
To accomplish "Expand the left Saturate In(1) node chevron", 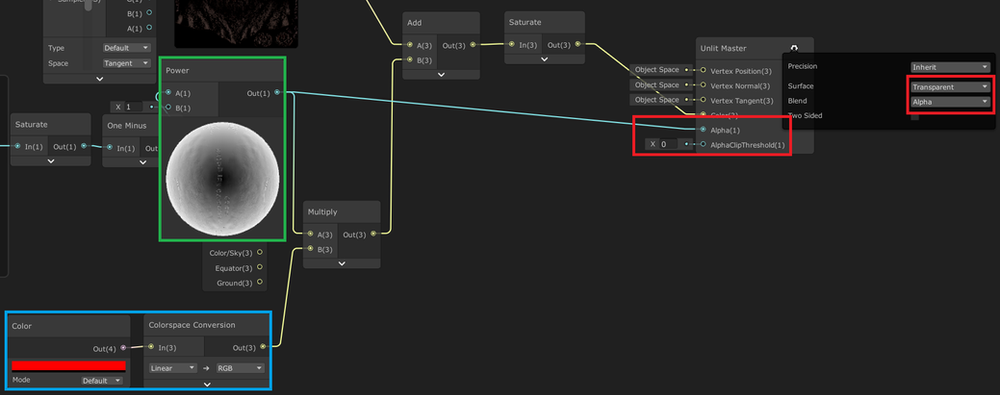I will pyautogui.click(x=51, y=161).
